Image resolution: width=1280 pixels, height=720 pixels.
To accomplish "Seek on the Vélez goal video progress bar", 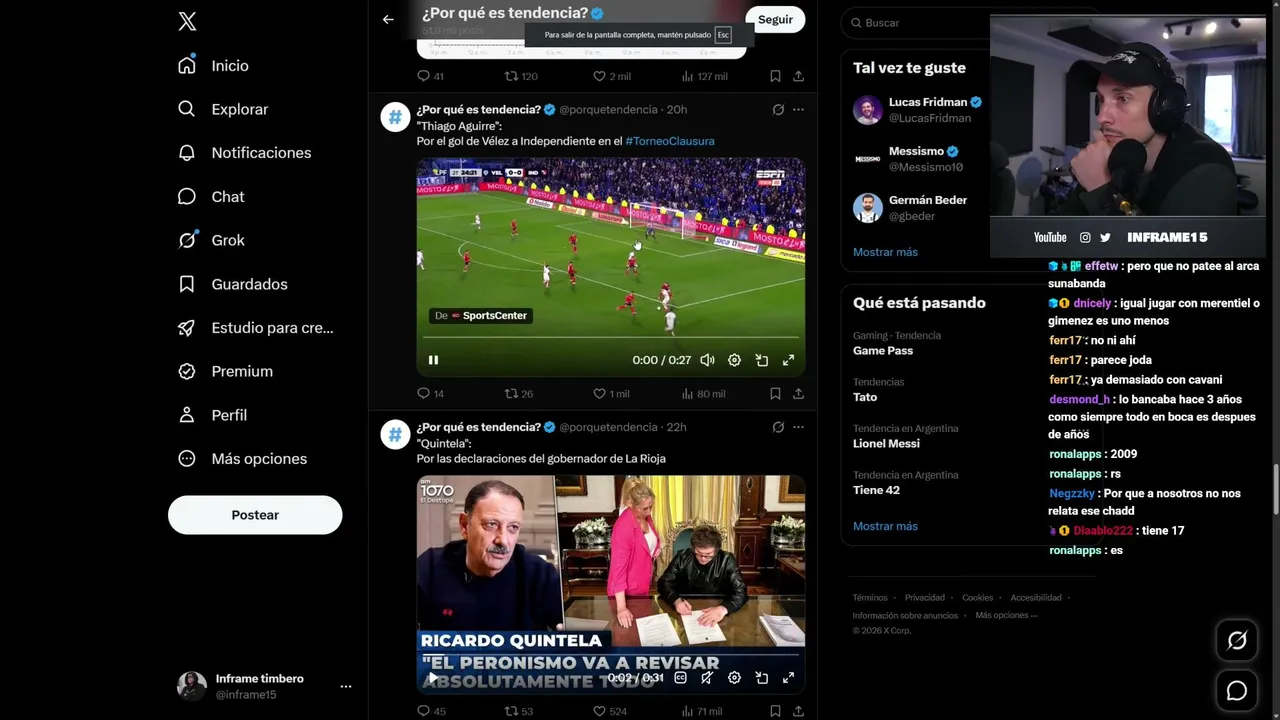I will click(x=610, y=338).
